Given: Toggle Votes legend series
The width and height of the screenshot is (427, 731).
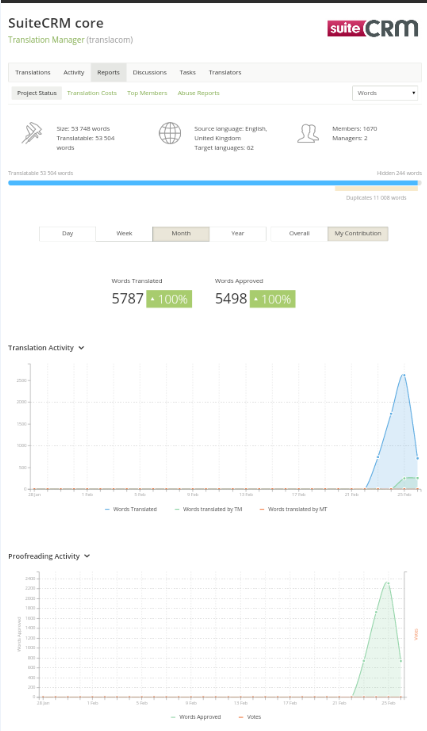Looking at the screenshot, I should tap(250, 717).
